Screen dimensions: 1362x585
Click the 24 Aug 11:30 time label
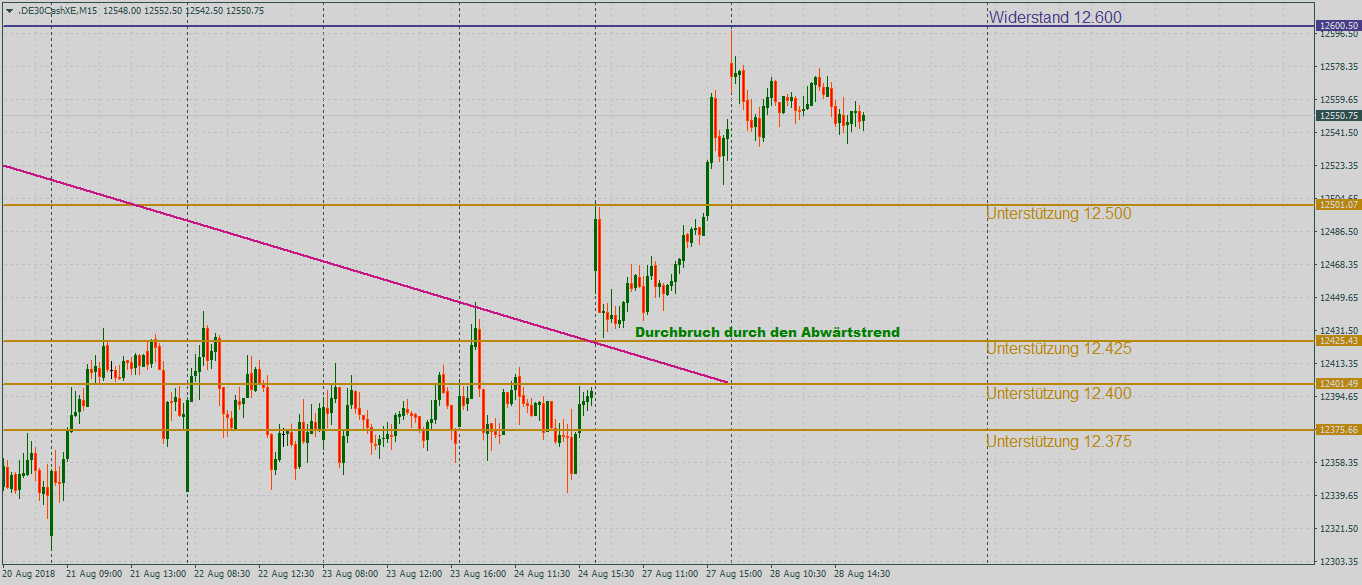[x=542, y=575]
